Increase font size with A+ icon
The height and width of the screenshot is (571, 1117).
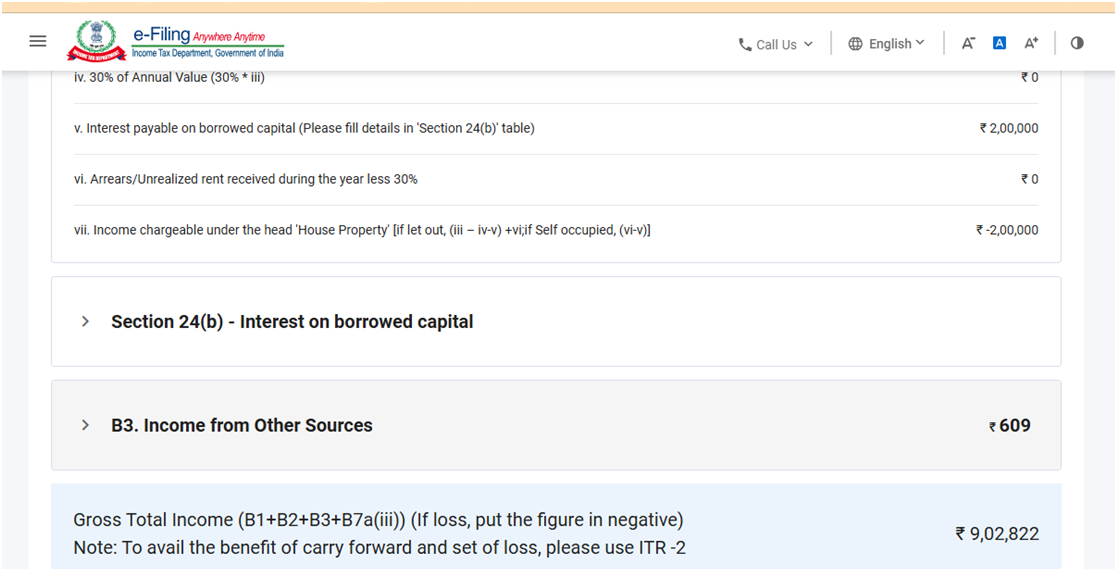click(1031, 43)
